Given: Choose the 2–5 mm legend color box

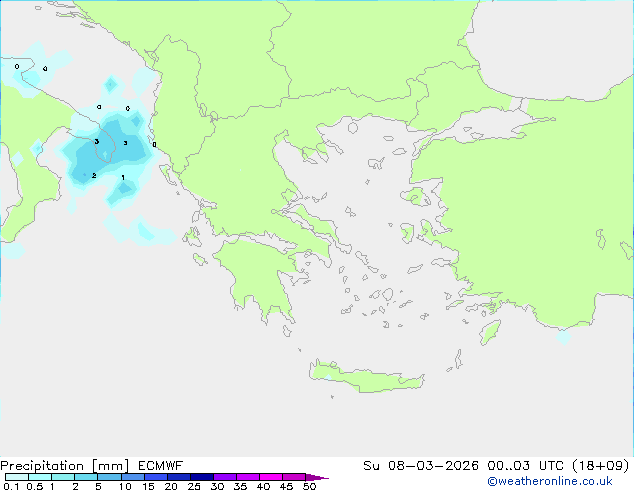Looking at the screenshot, I should point(86,477).
